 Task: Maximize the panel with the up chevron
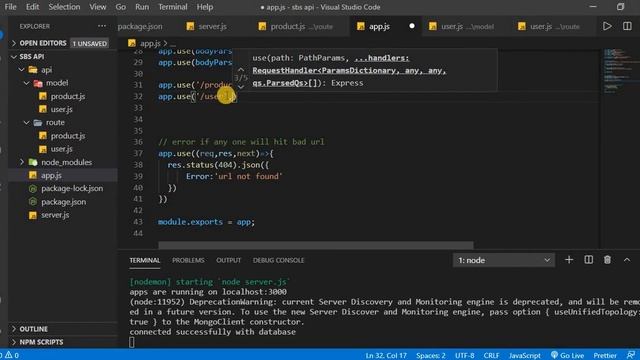point(627,260)
